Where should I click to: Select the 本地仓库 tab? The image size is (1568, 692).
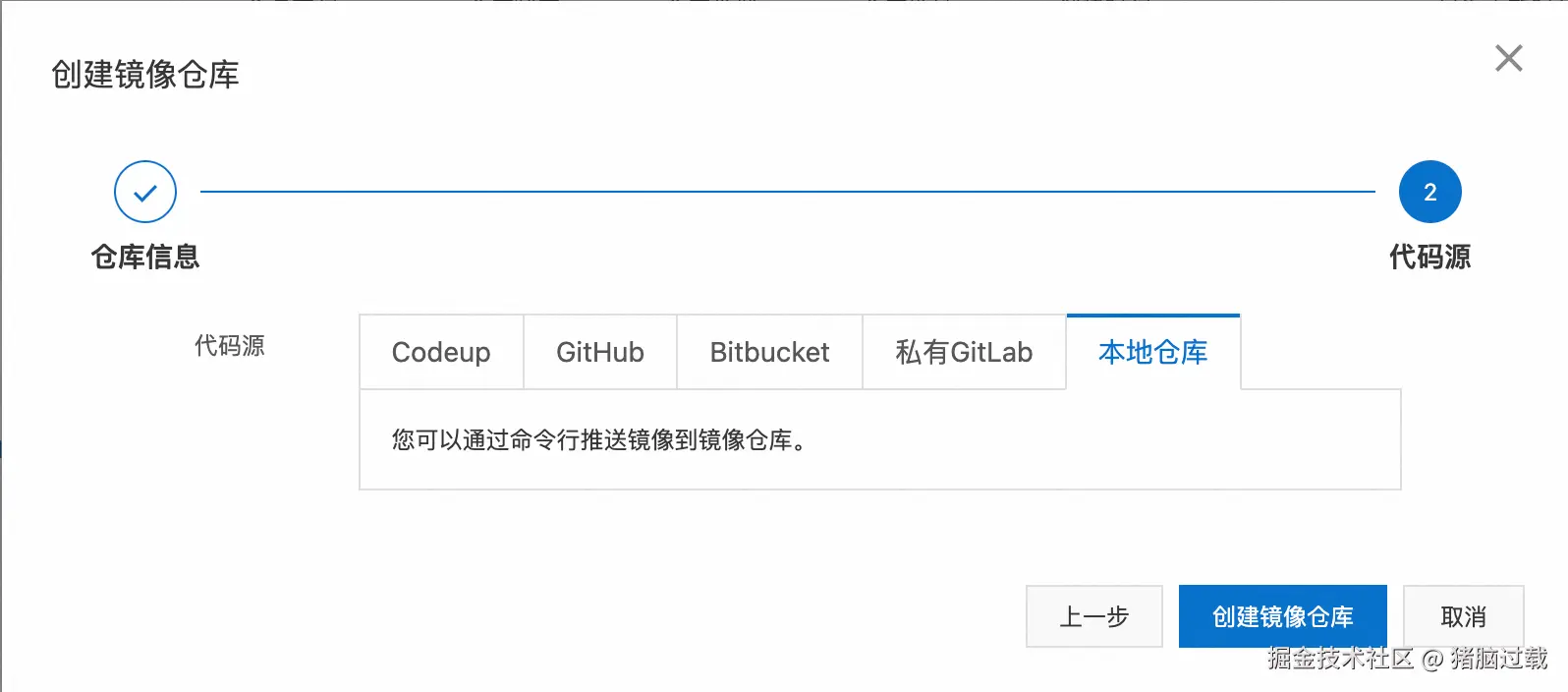[1153, 352]
